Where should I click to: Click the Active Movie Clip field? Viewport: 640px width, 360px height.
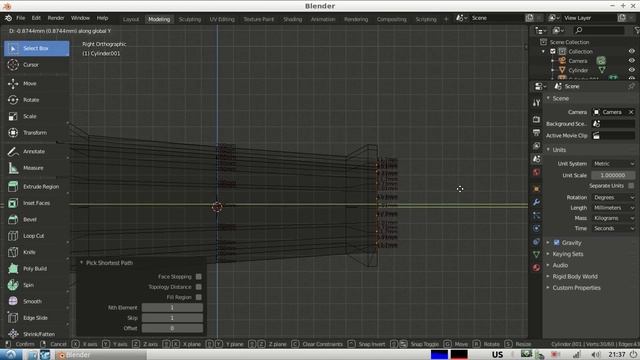coord(613,136)
